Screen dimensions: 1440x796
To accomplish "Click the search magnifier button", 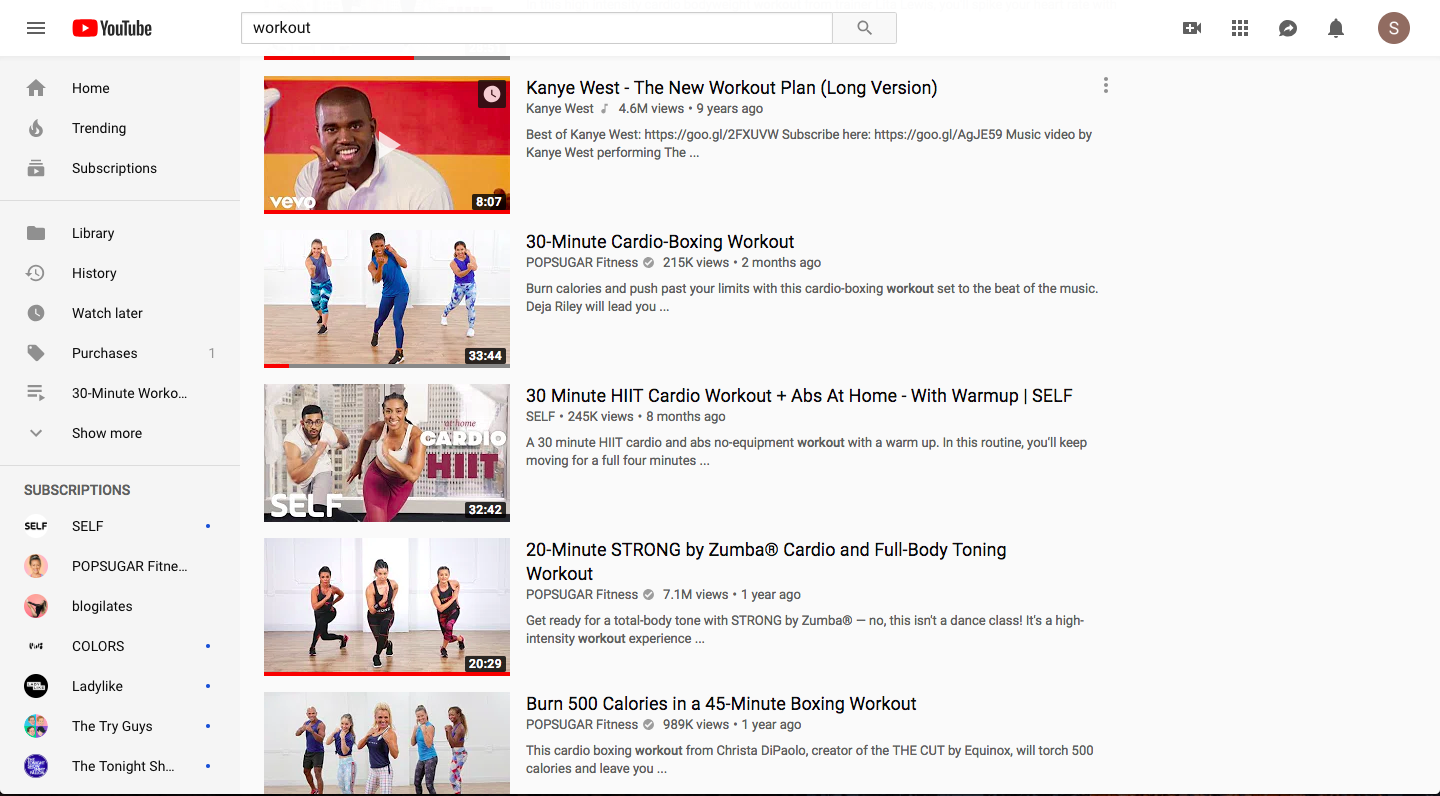I will pos(865,28).
